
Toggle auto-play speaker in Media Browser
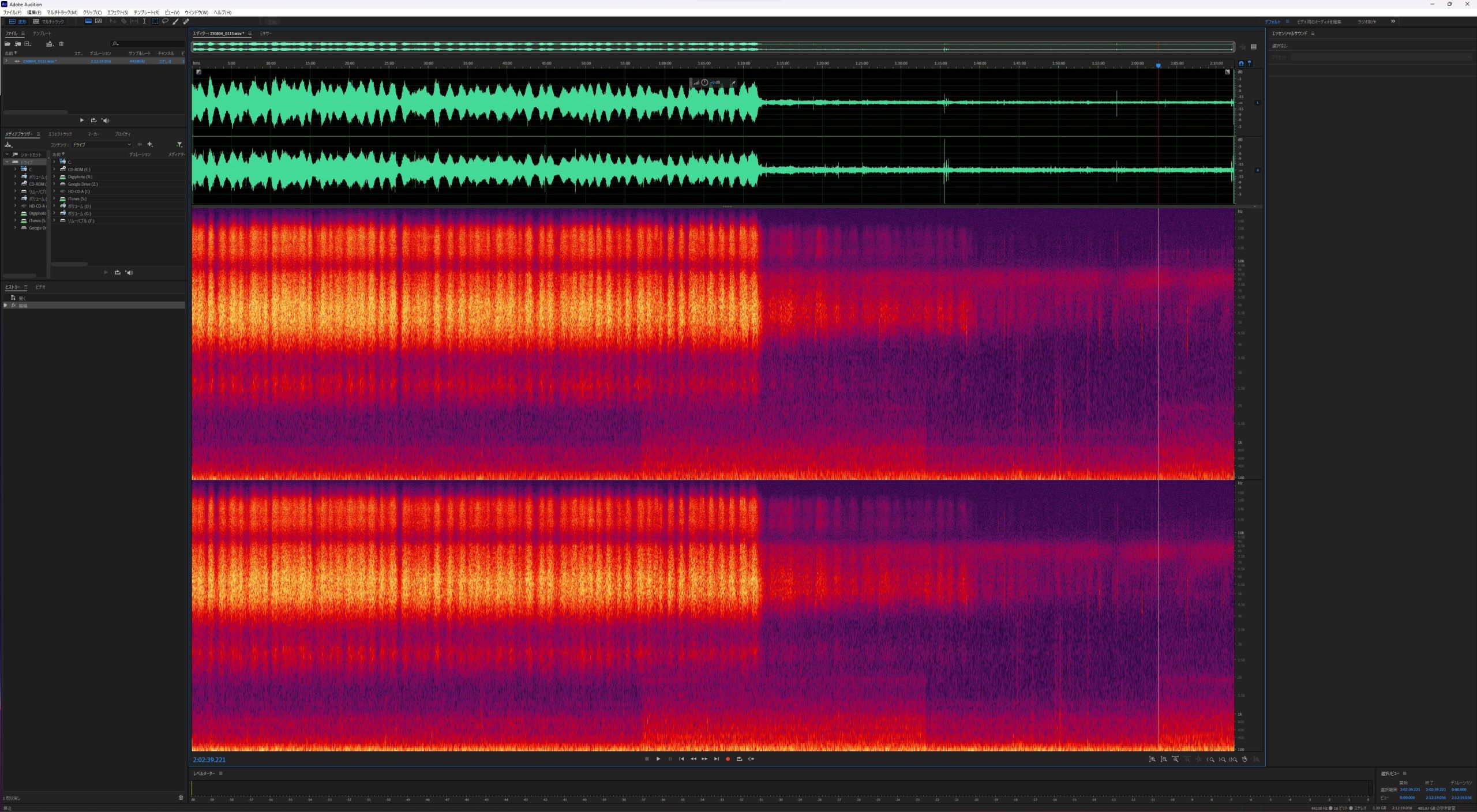point(129,273)
